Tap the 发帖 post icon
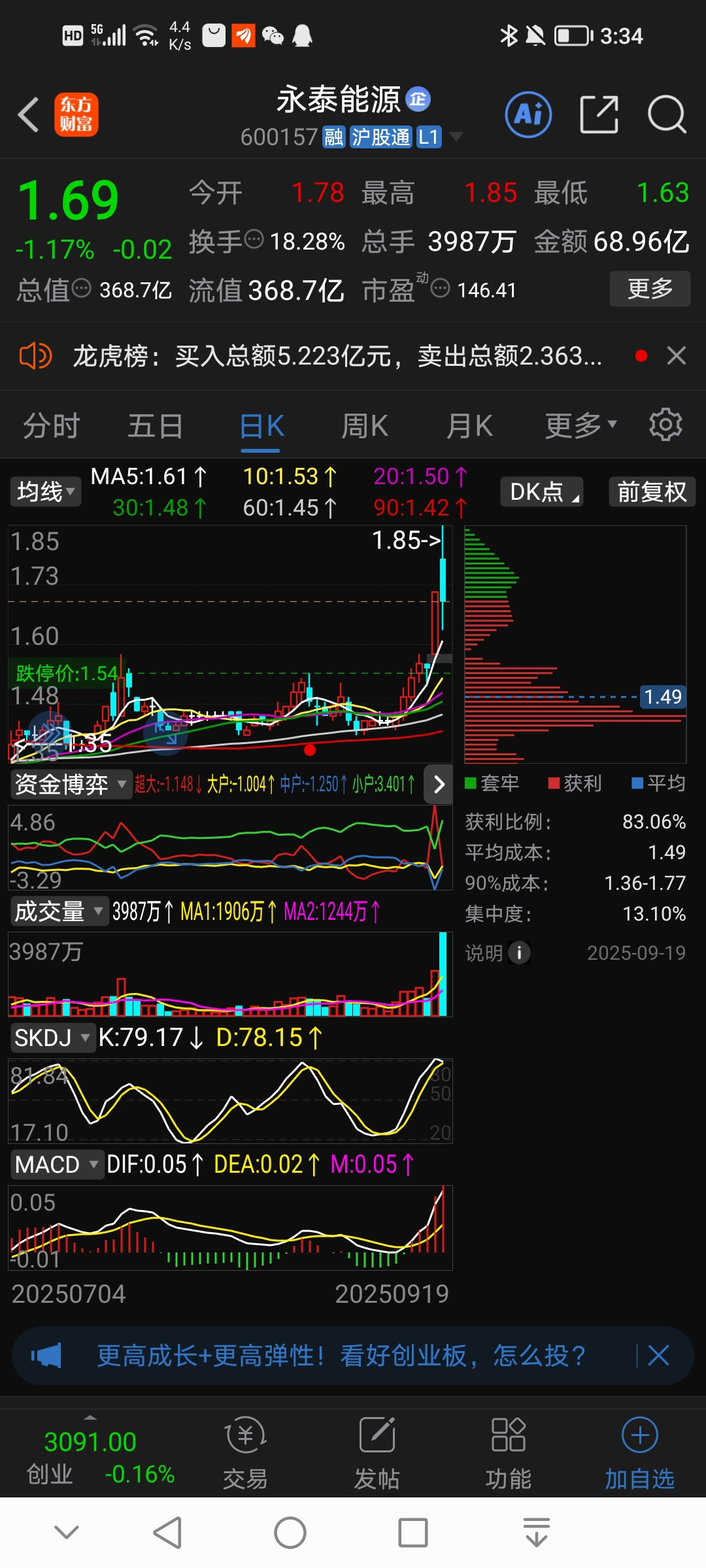This screenshot has height=1568, width=706. (x=377, y=1435)
